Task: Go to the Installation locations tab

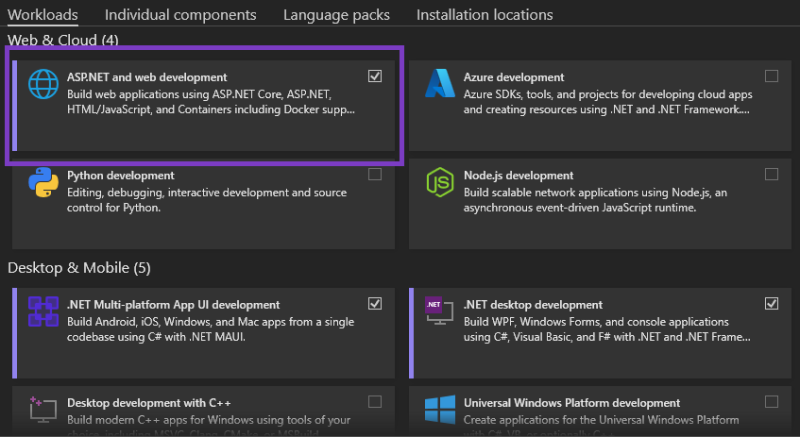Action: coord(485,15)
